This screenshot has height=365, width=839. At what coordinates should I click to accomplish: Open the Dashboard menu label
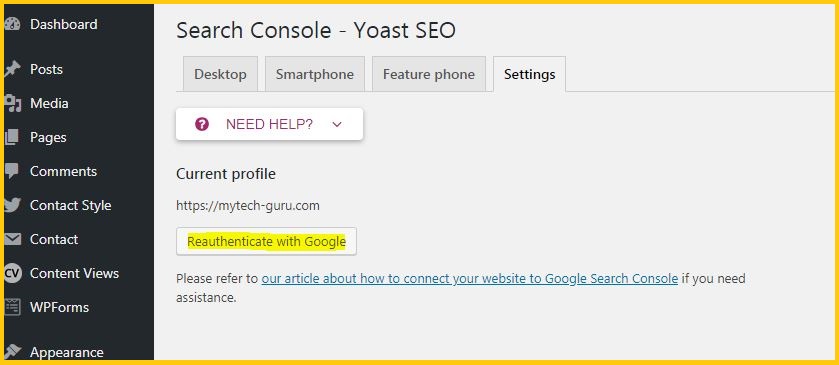64,24
